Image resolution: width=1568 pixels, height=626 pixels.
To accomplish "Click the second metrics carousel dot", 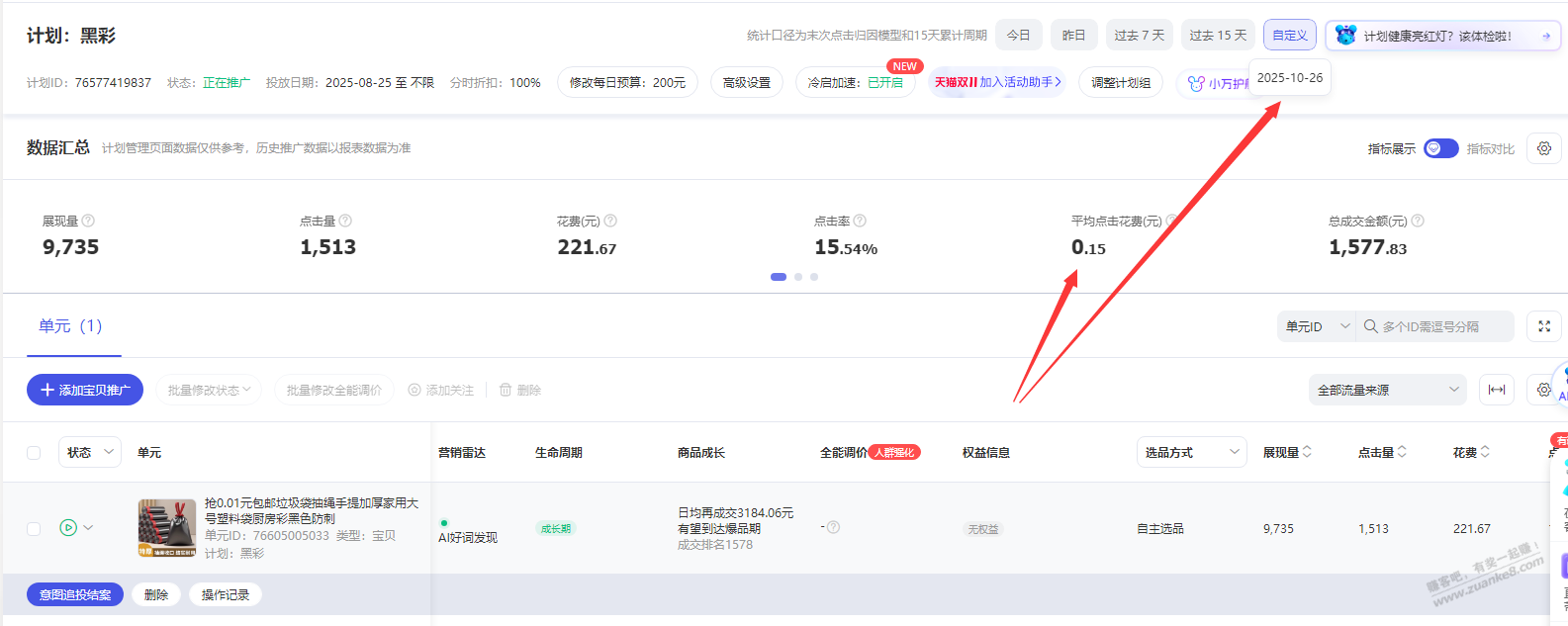I will 798,277.
